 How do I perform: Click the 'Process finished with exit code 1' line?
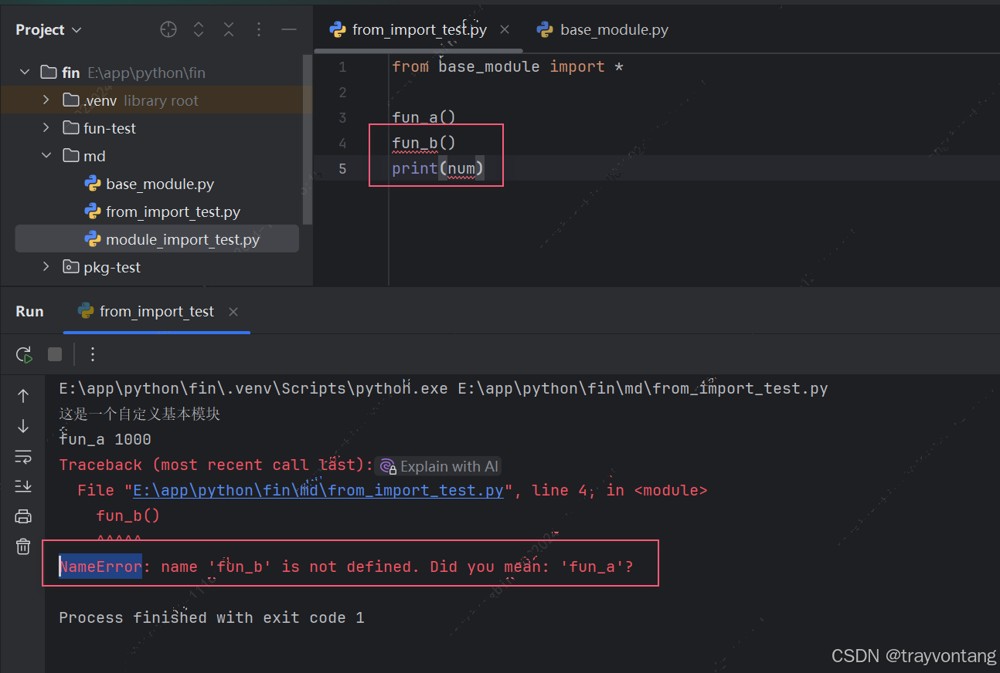click(212, 618)
